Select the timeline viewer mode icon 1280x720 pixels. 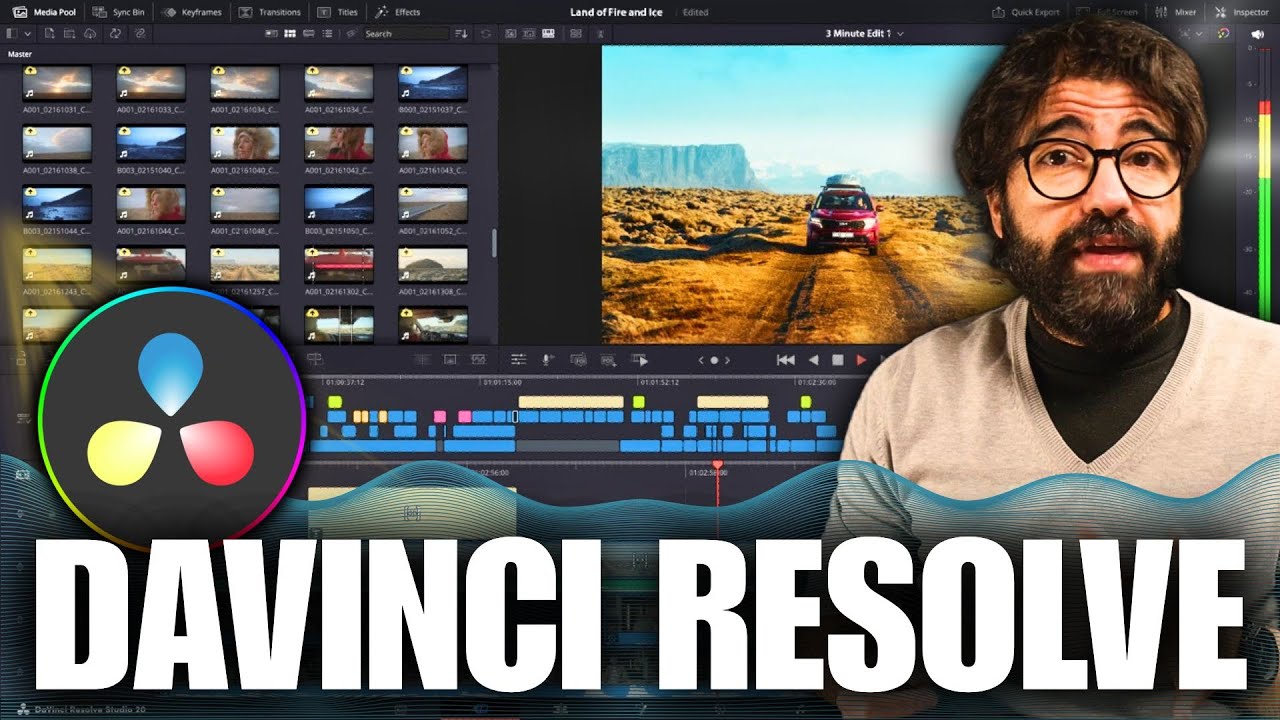[548, 34]
